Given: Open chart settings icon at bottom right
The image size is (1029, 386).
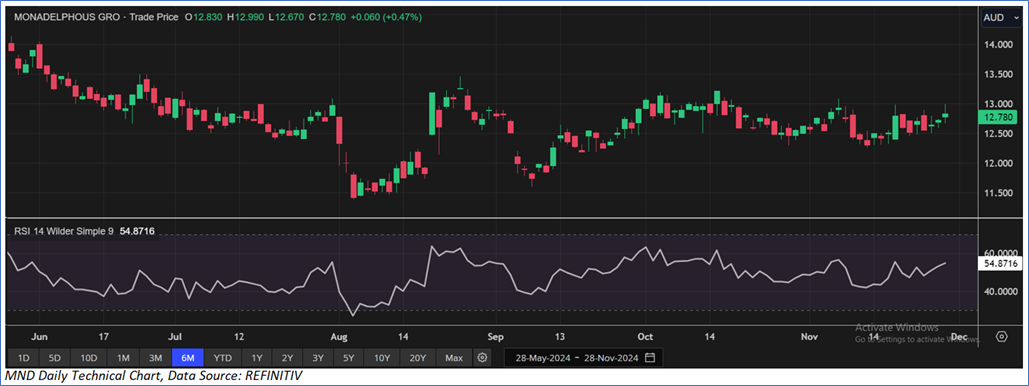Looking at the screenshot, I should pos(1001,337).
